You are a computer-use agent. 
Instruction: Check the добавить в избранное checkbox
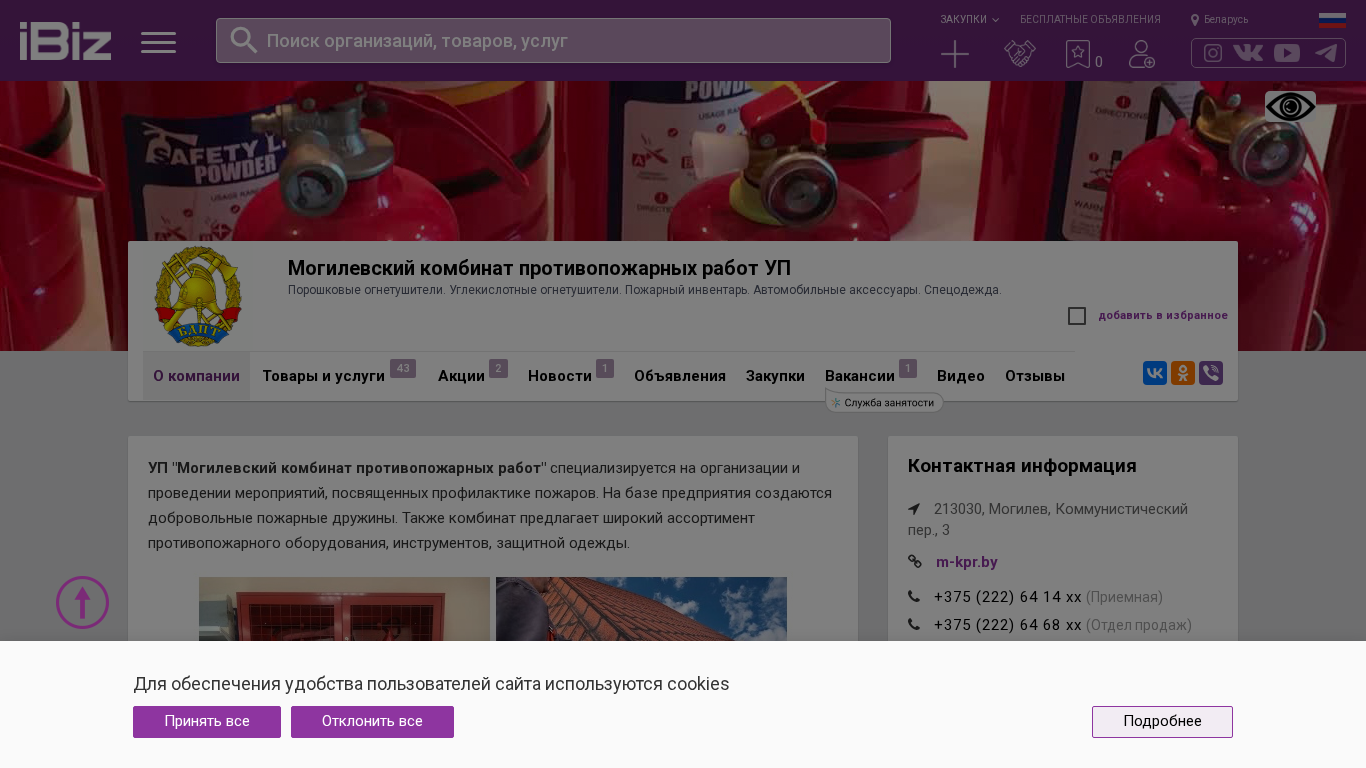pos(1077,316)
